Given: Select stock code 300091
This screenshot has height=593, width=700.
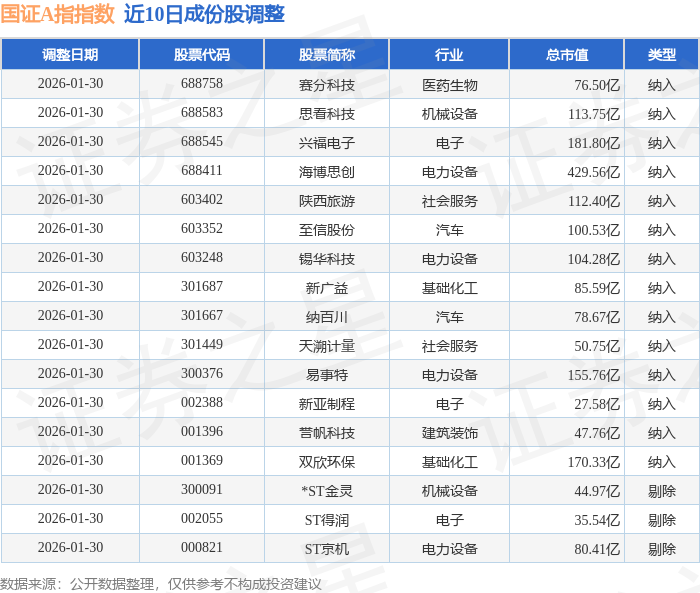Looking at the screenshot, I should 202,490.
